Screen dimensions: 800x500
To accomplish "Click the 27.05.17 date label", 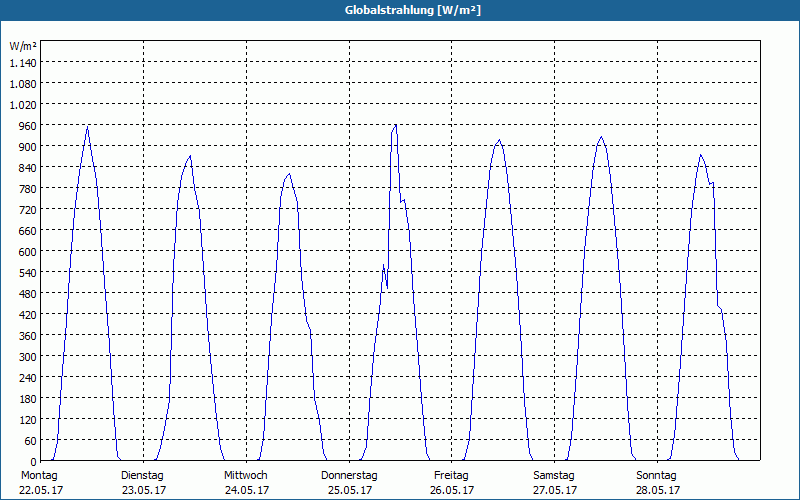I will point(555,490).
